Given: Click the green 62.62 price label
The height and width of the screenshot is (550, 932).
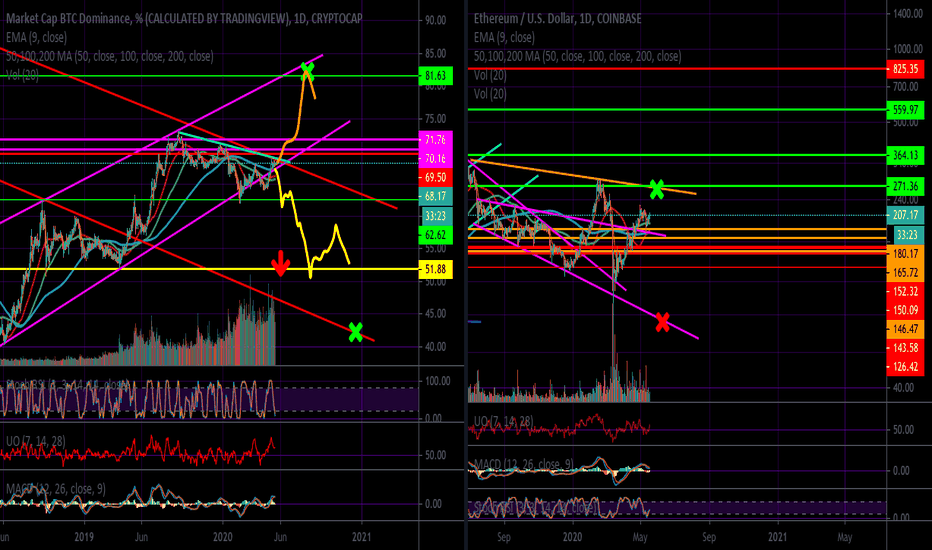Looking at the screenshot, I should click(436, 234).
